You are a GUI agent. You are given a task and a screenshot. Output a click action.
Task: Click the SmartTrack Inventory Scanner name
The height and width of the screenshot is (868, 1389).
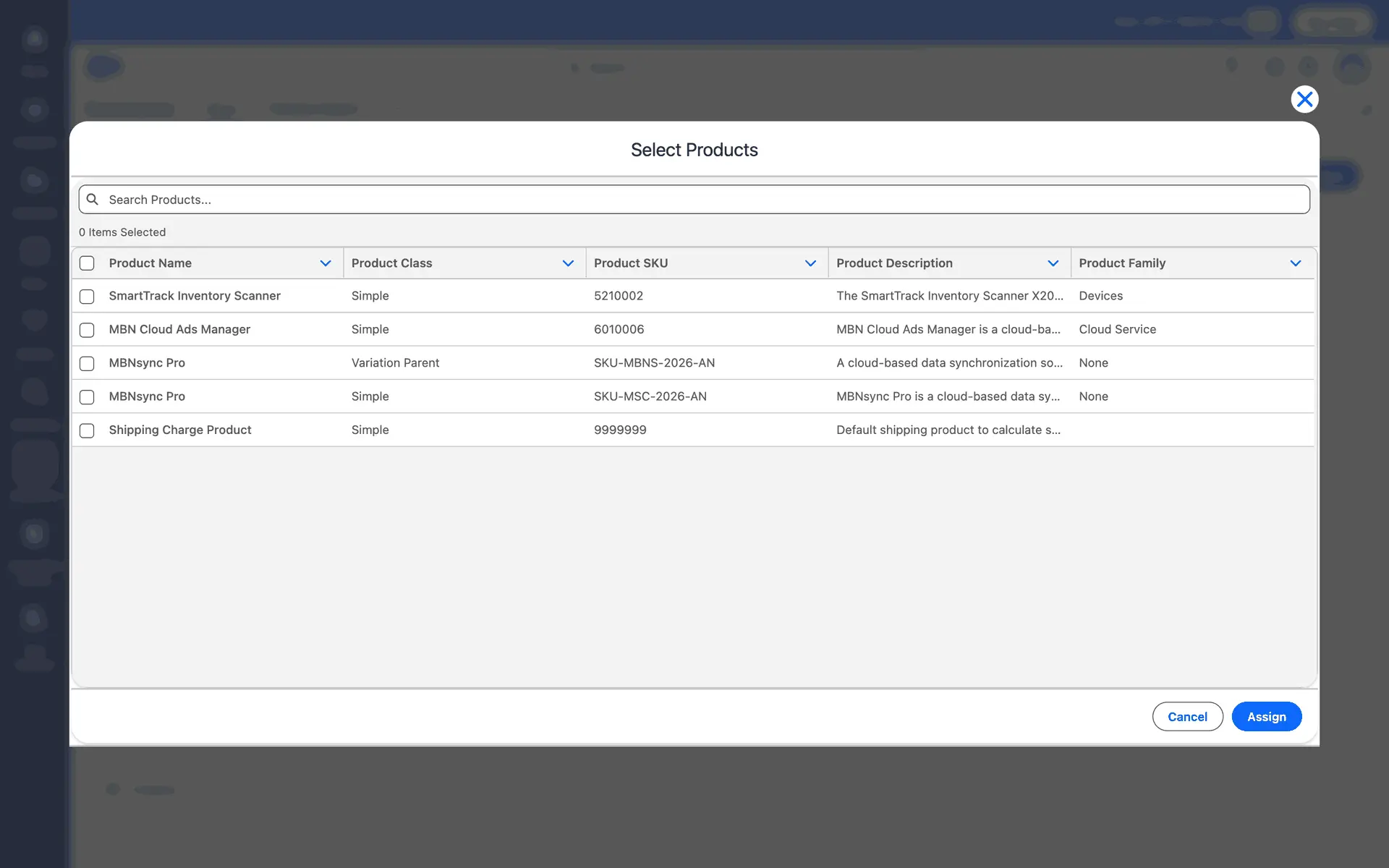point(195,296)
